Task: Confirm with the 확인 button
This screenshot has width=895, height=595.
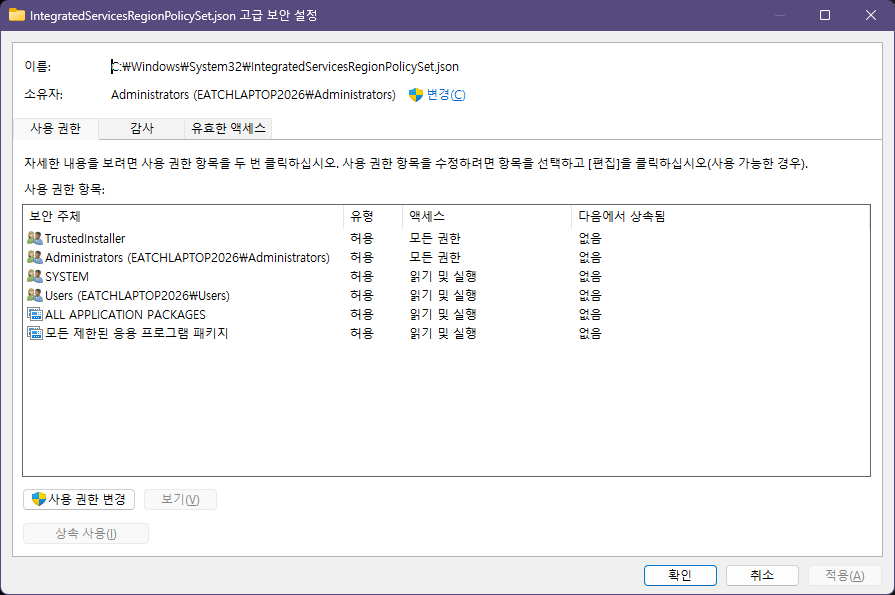Action: coord(680,575)
